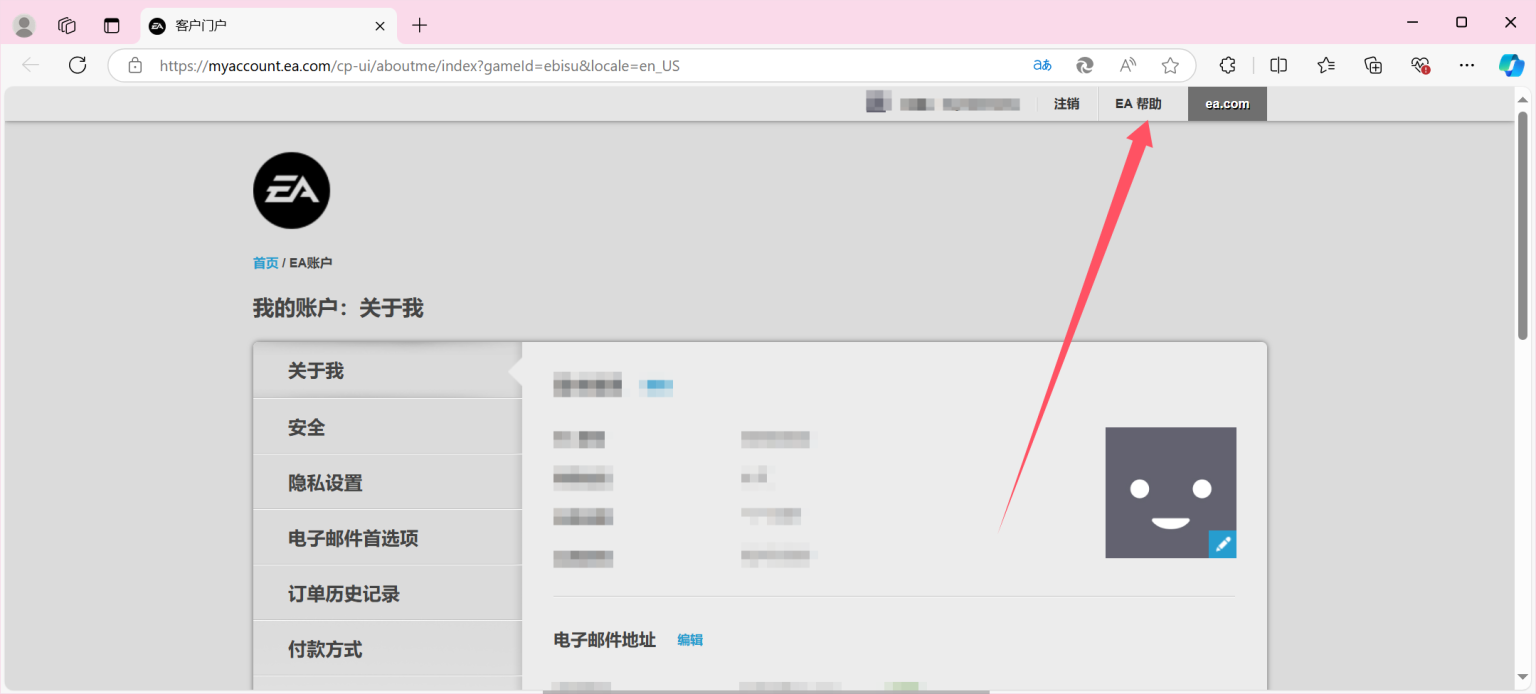Open the browser Extensions icon
The height and width of the screenshot is (694, 1536).
pyautogui.click(x=1227, y=65)
